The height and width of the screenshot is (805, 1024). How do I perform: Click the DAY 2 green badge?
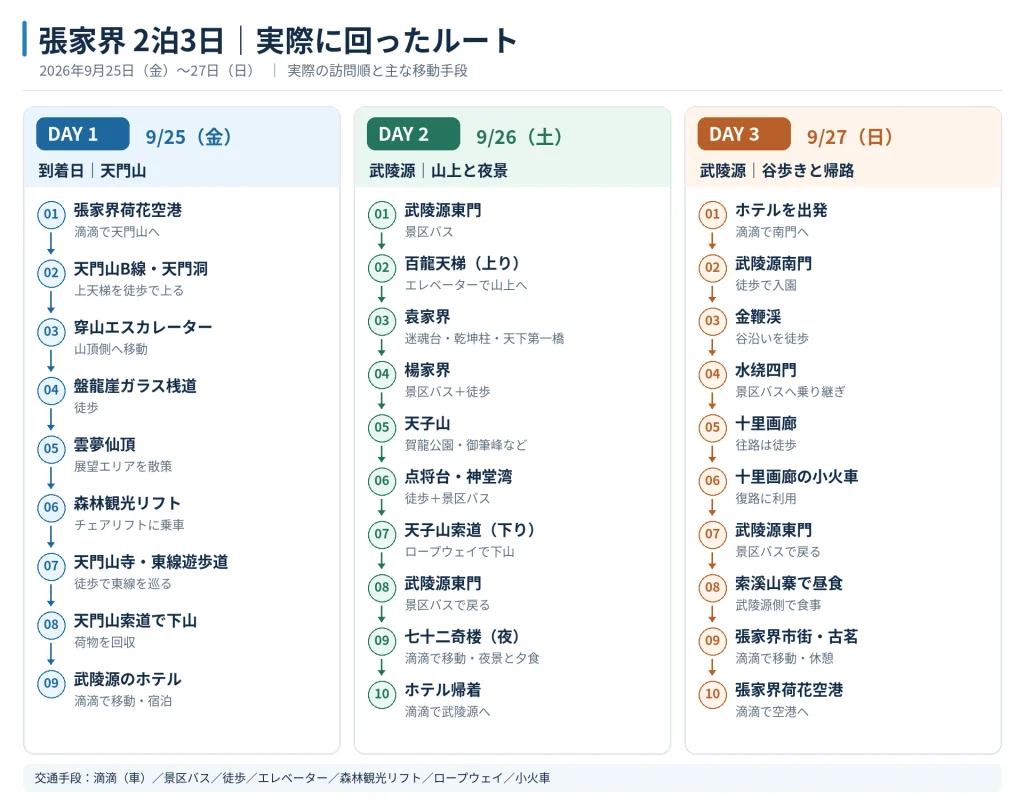413,134
